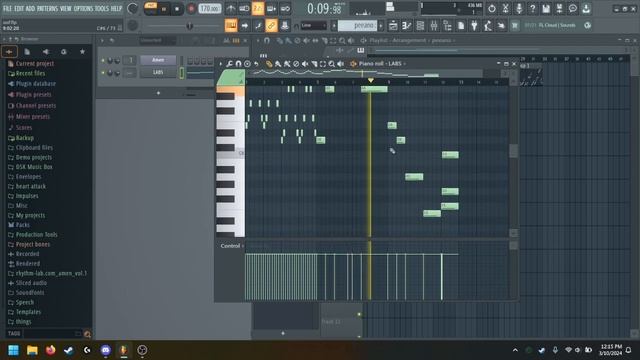
Task: Open the PATTERNS menu
Action: coord(48,8)
